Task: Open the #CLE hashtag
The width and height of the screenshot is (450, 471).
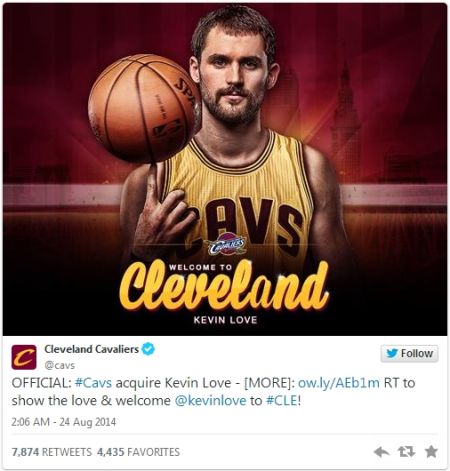Action: pos(281,400)
